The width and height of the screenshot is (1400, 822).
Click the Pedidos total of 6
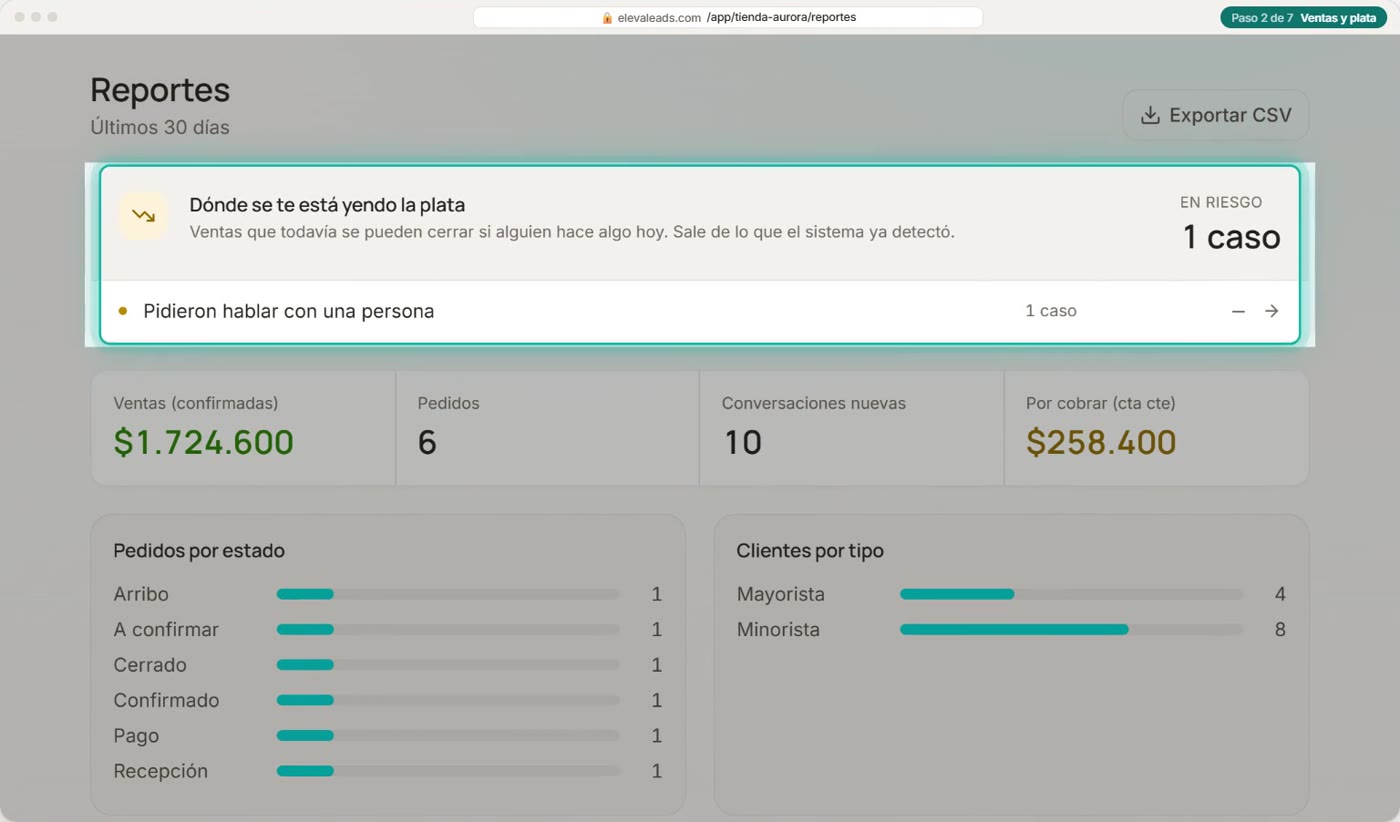tap(427, 442)
